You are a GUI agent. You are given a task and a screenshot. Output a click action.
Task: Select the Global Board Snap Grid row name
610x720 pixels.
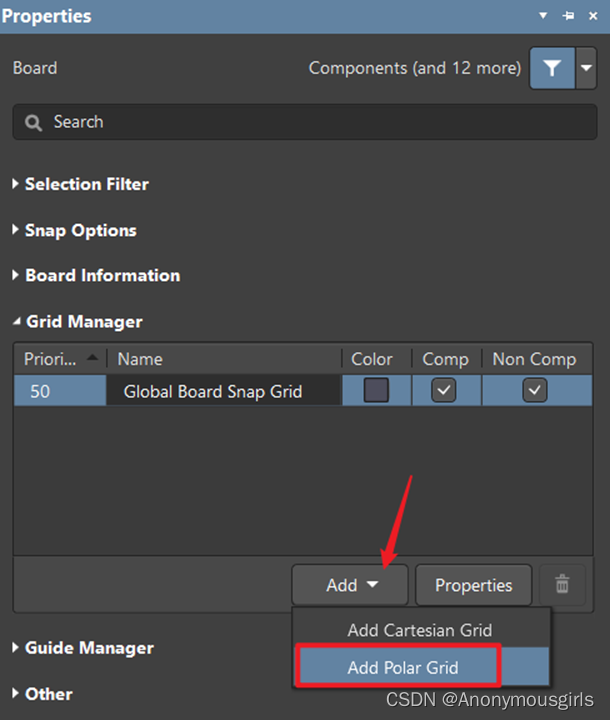tap(213, 391)
